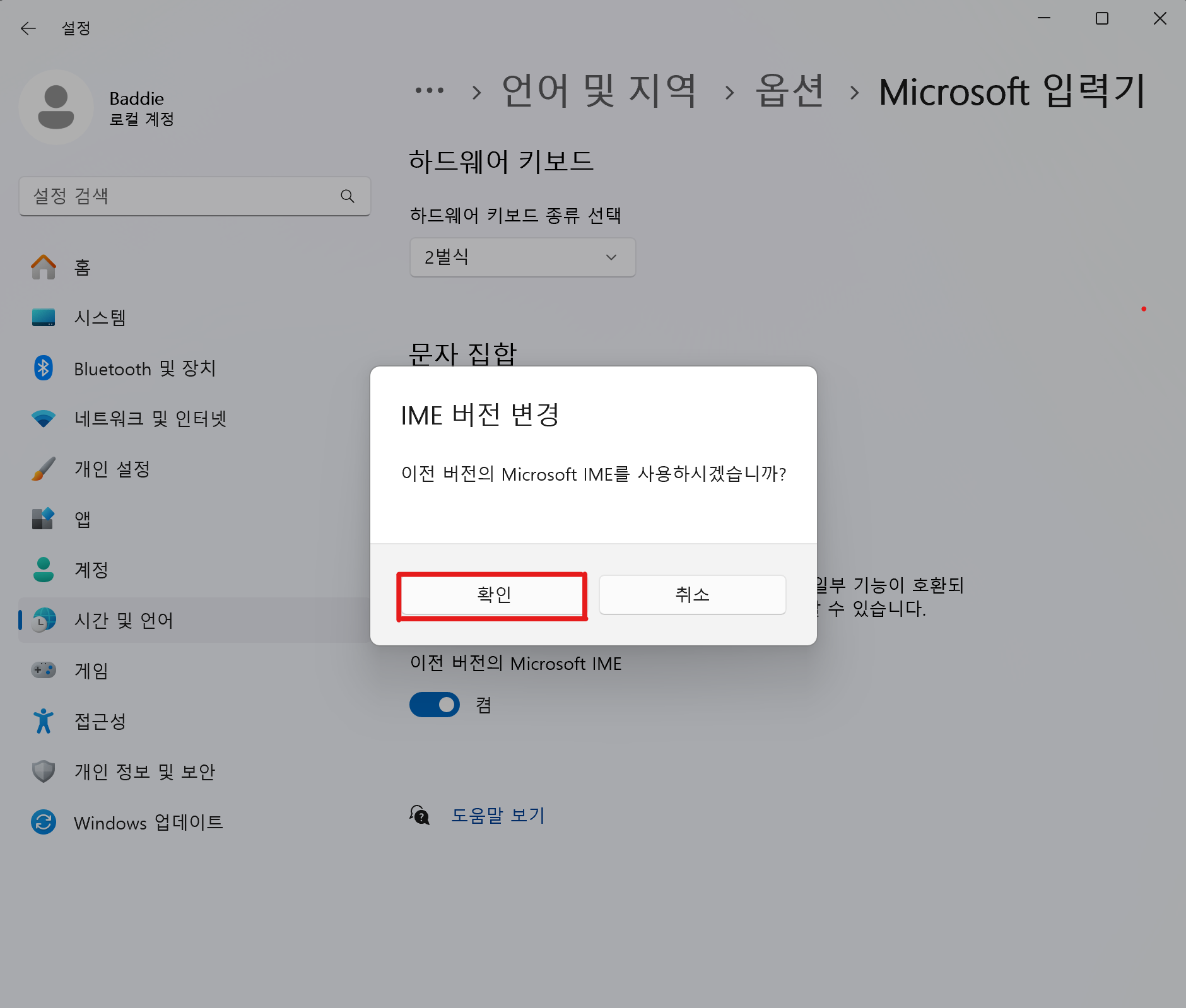Click the help headset icon
Image resolution: width=1186 pixels, height=1008 pixels.
coord(420,815)
